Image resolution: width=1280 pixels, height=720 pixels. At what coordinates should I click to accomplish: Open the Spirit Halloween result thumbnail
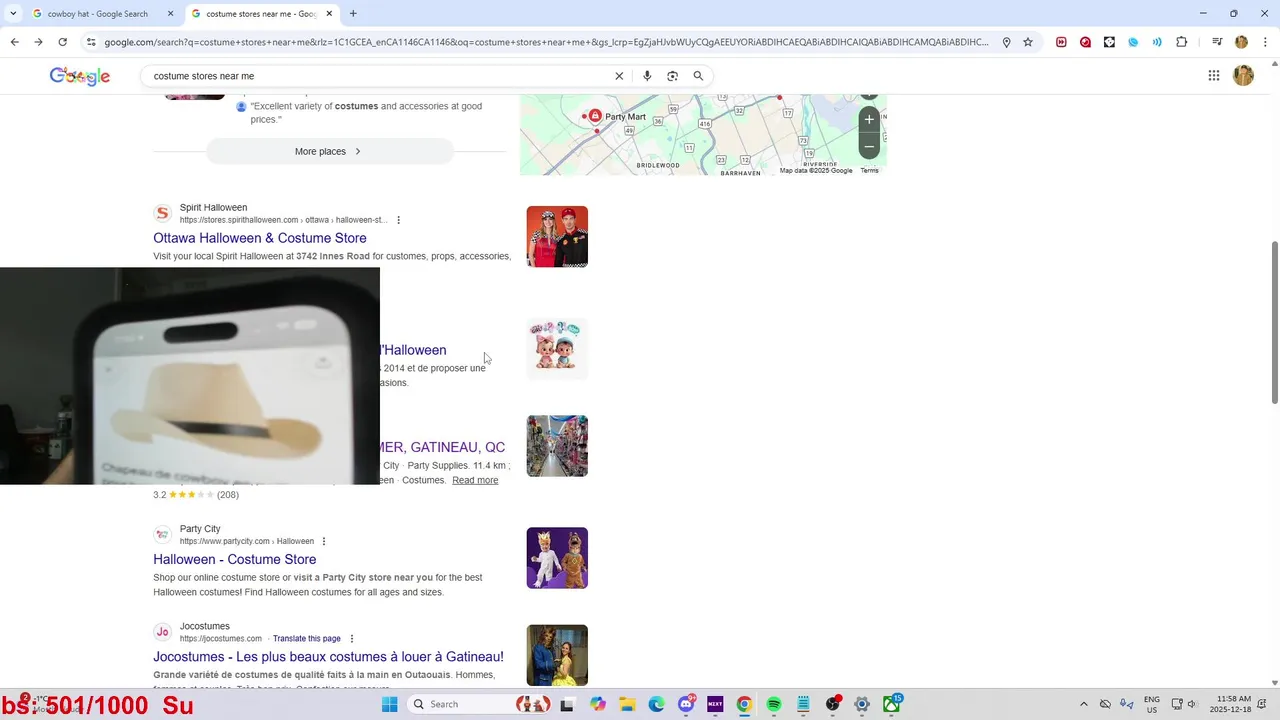(557, 237)
